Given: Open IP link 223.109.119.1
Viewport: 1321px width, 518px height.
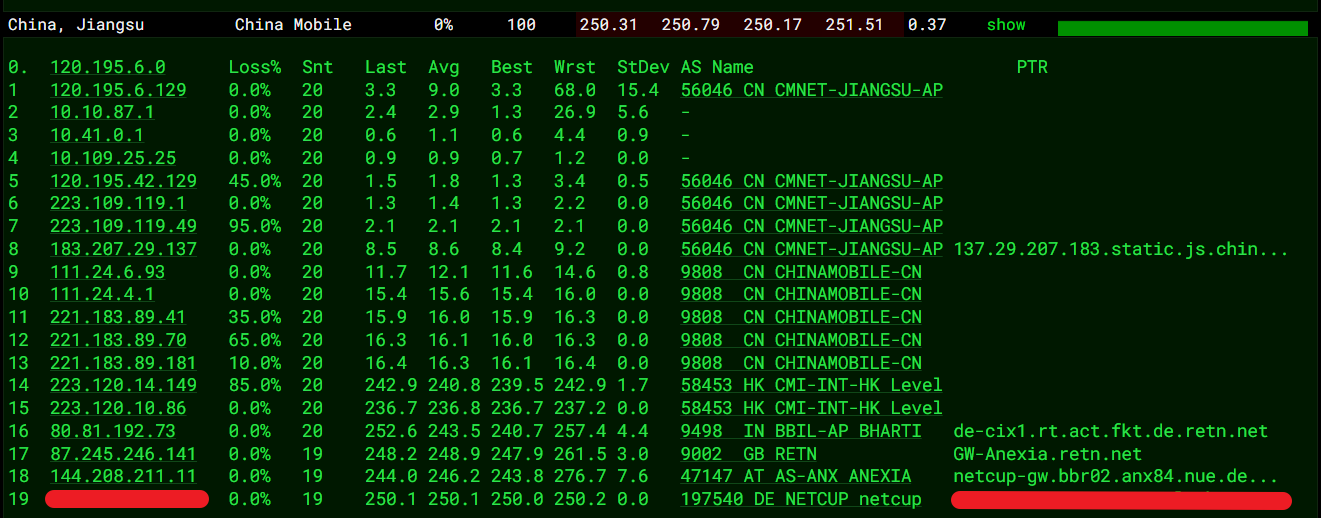Looking at the screenshot, I should [118, 203].
